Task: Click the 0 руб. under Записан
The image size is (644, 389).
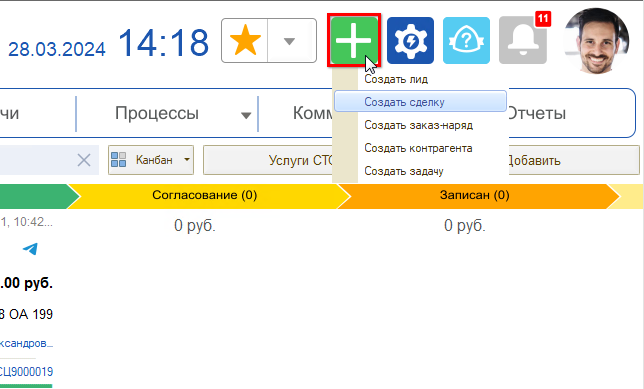Action: (x=465, y=226)
